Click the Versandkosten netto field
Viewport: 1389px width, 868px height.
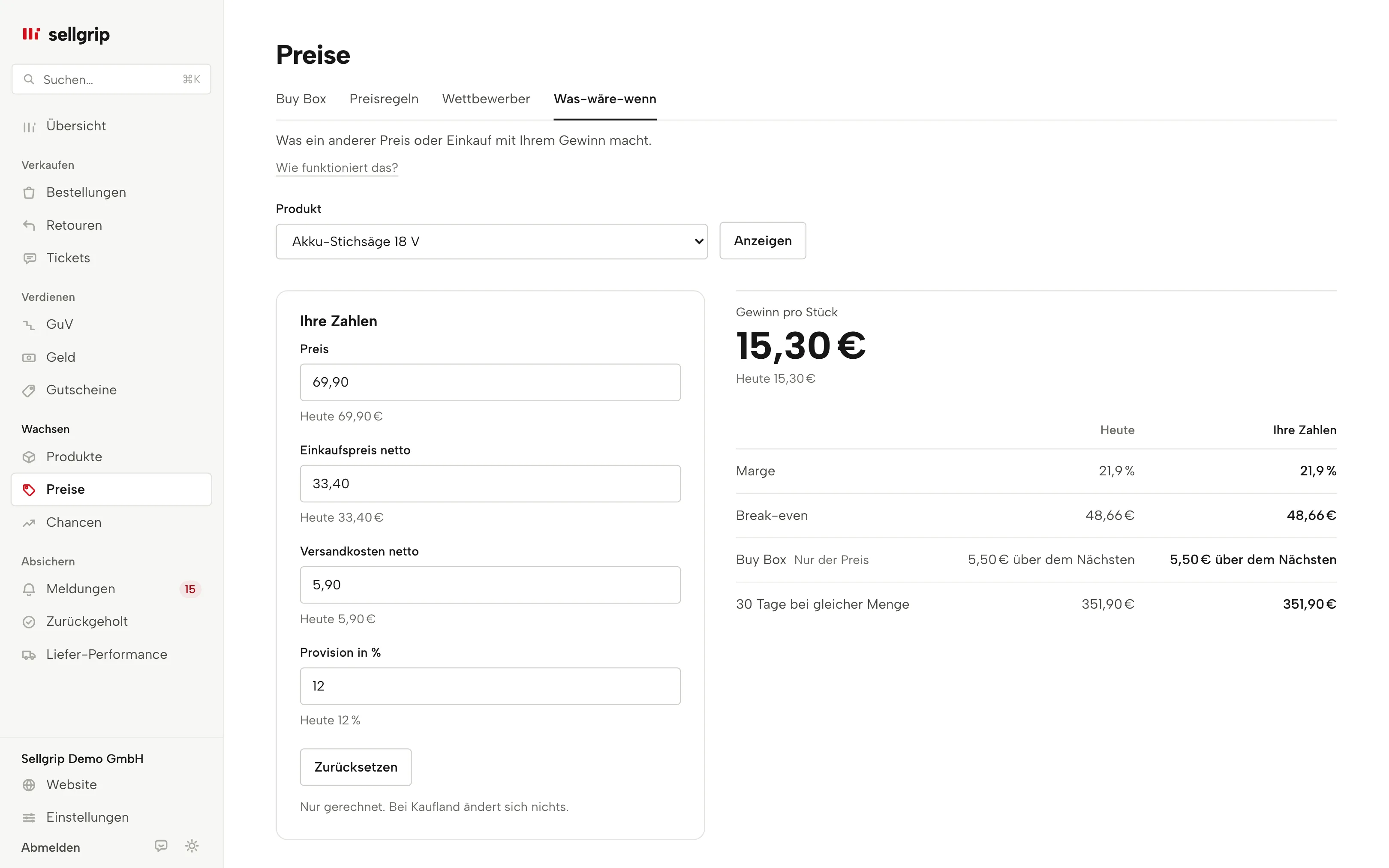tap(490, 585)
